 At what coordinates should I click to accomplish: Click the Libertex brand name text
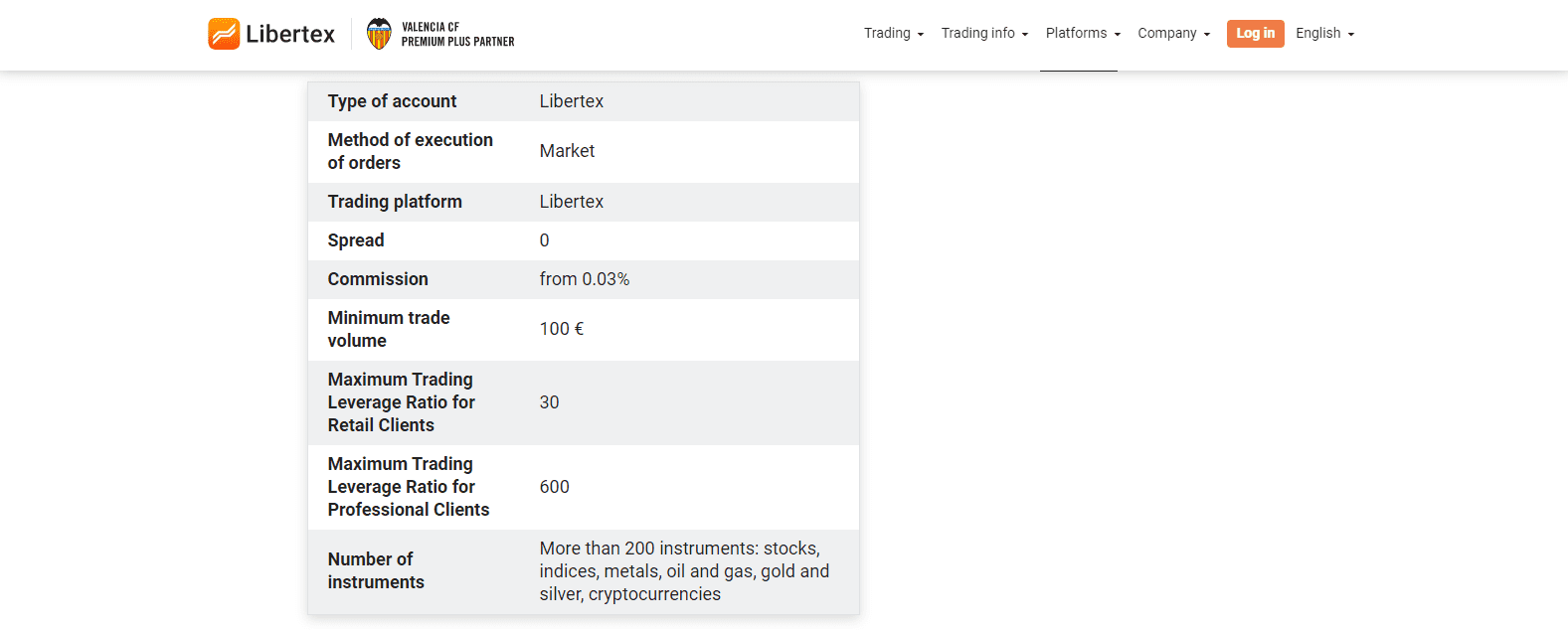click(x=290, y=34)
